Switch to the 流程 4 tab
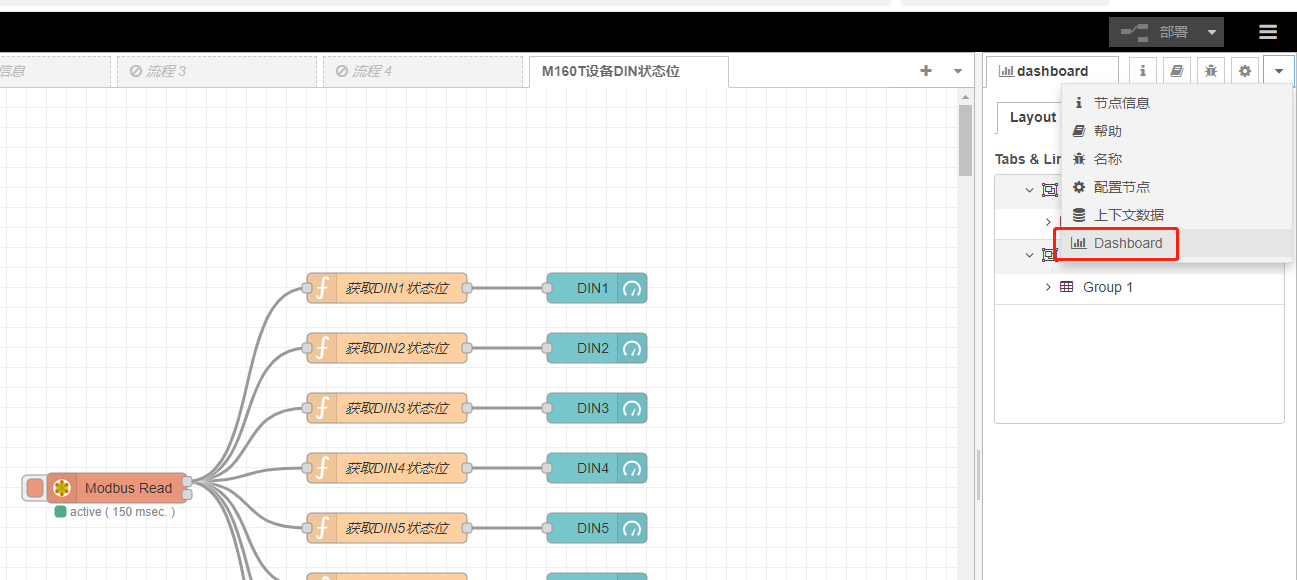Image resolution: width=1297 pixels, height=580 pixels. [423, 71]
